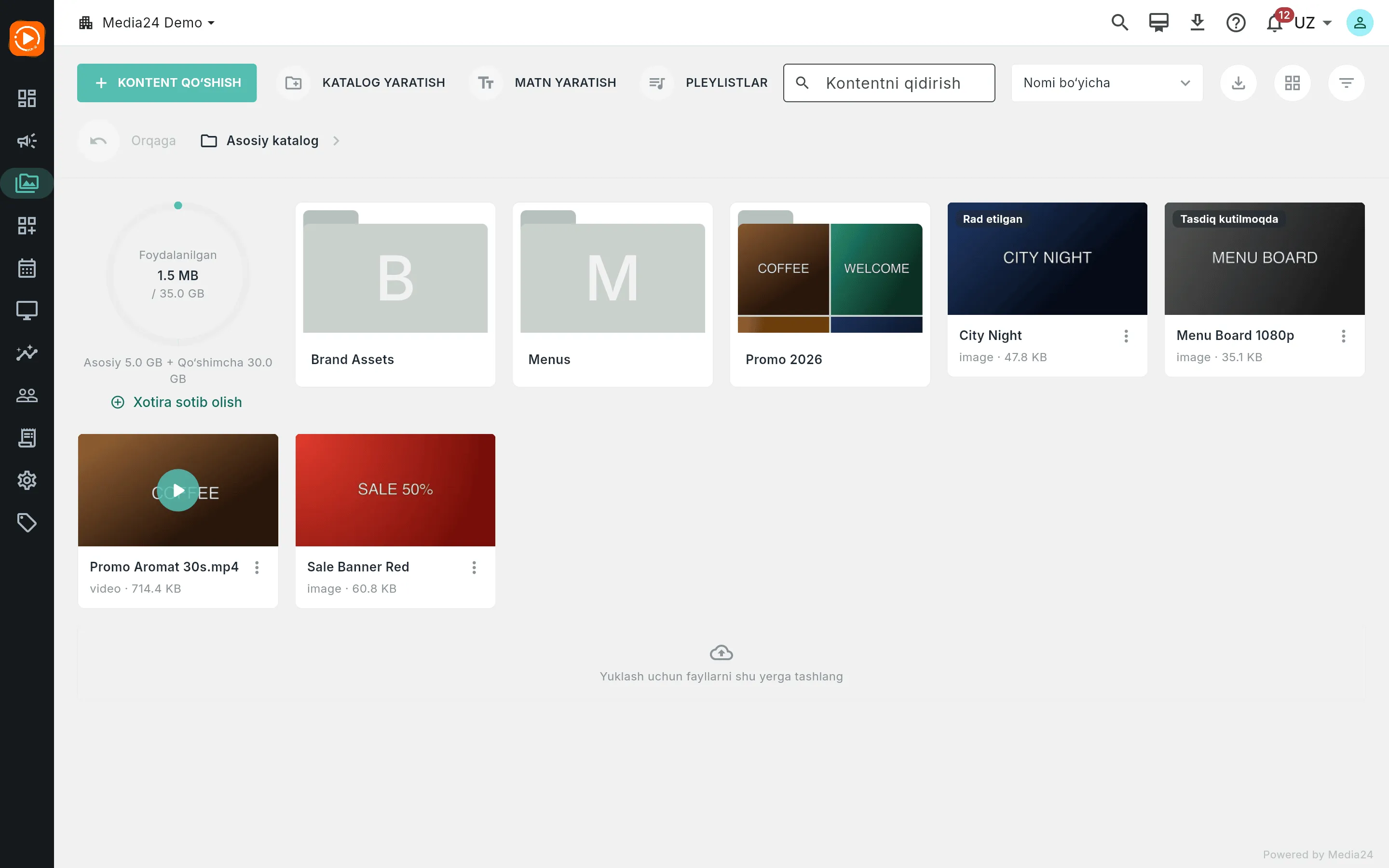Open the Nomi bo'yicha sort dropdown
Screen dimensions: 1389x868
click(x=1106, y=82)
